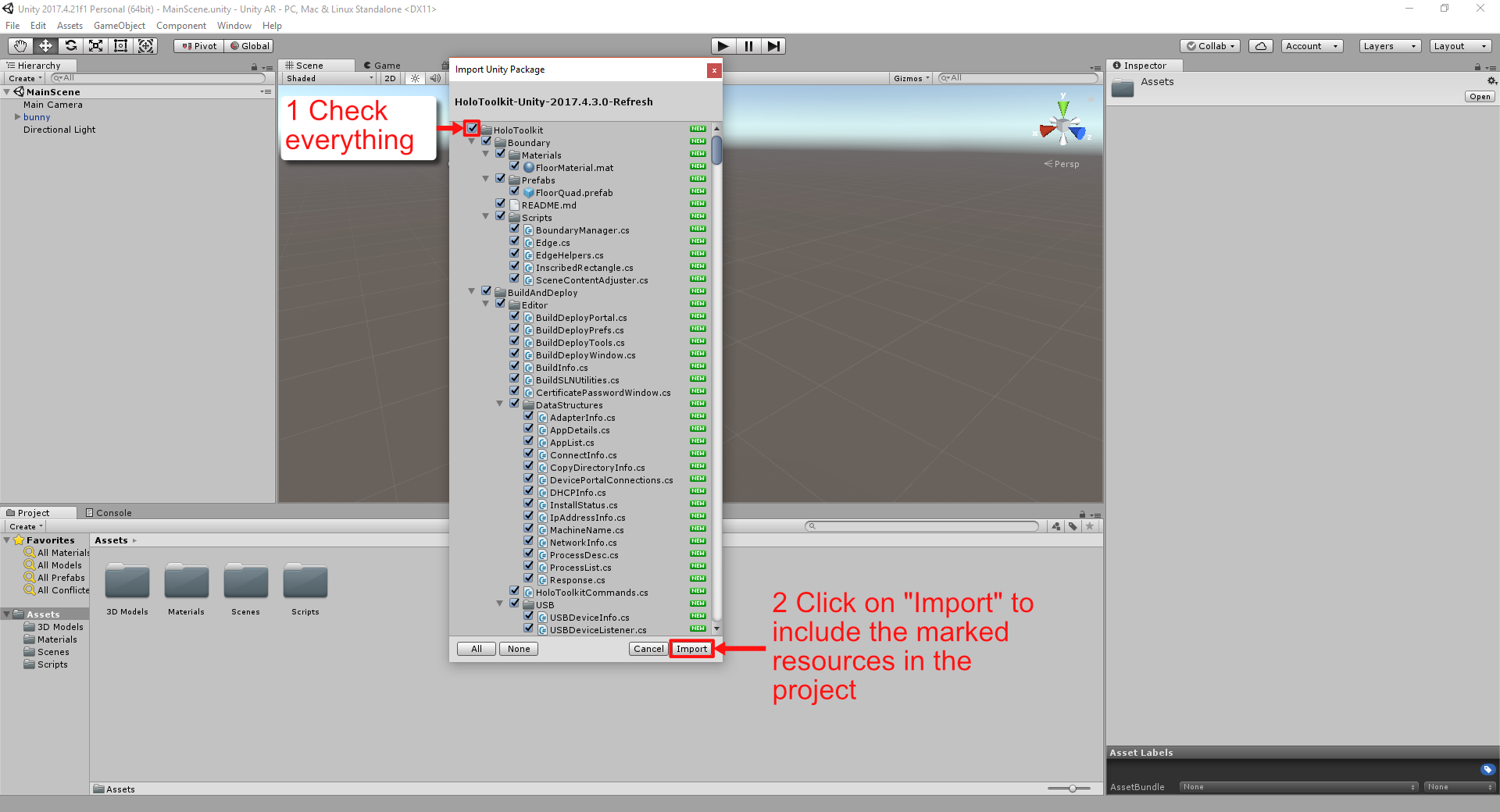Switch to the Console tab
Viewport: 1500px width, 812px height.
coord(109,513)
